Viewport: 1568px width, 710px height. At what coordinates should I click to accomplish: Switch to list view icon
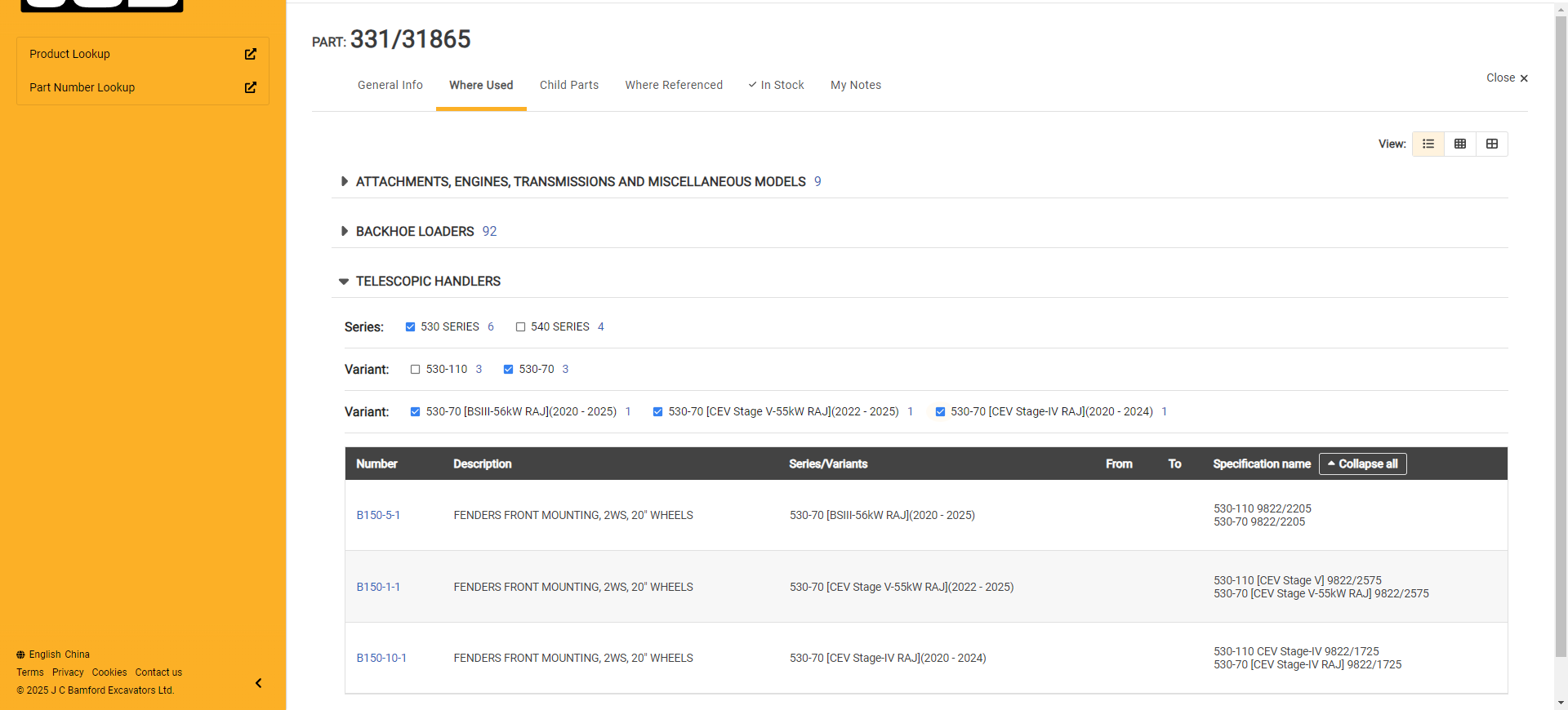point(1428,144)
